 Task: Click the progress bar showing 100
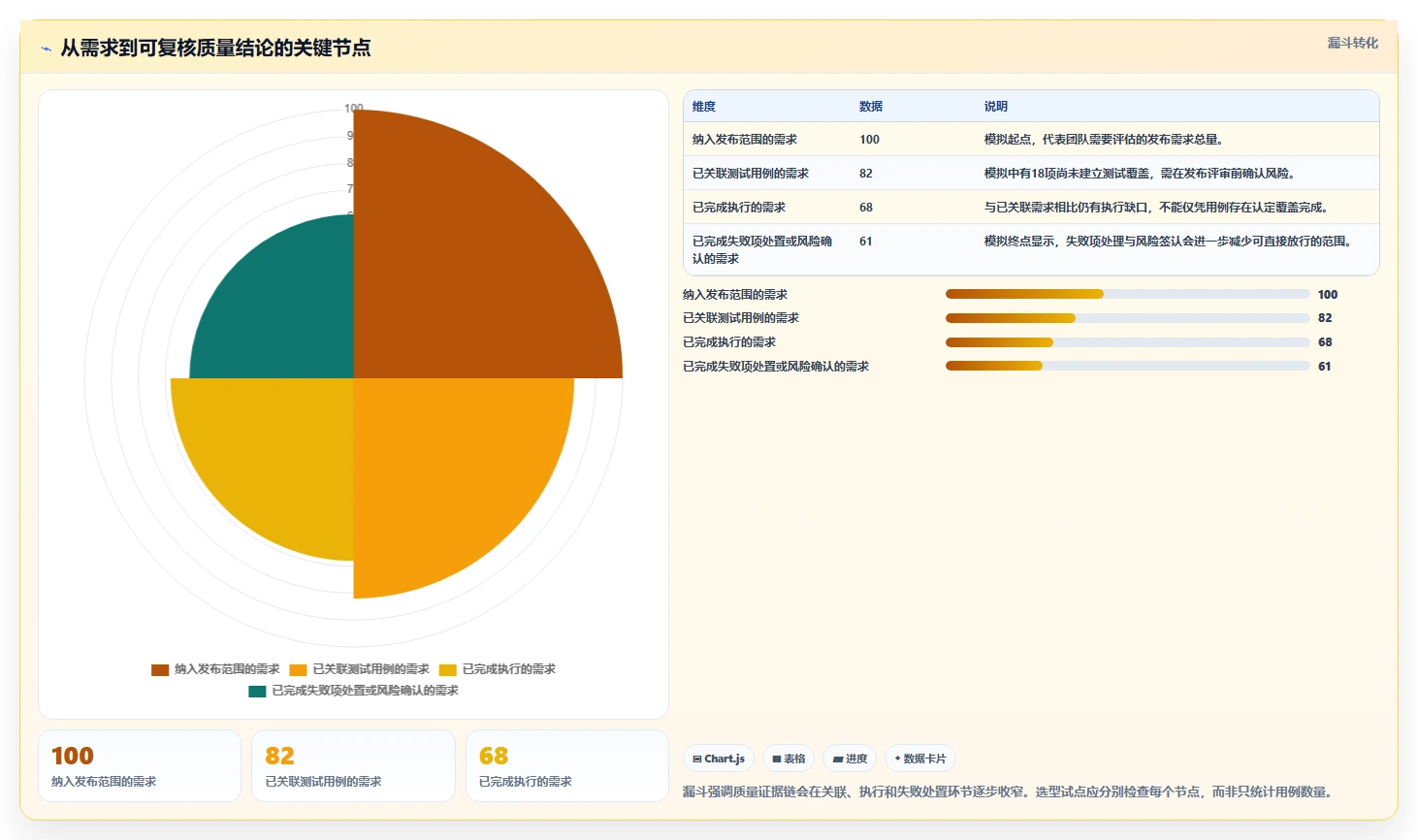[x=1128, y=294]
